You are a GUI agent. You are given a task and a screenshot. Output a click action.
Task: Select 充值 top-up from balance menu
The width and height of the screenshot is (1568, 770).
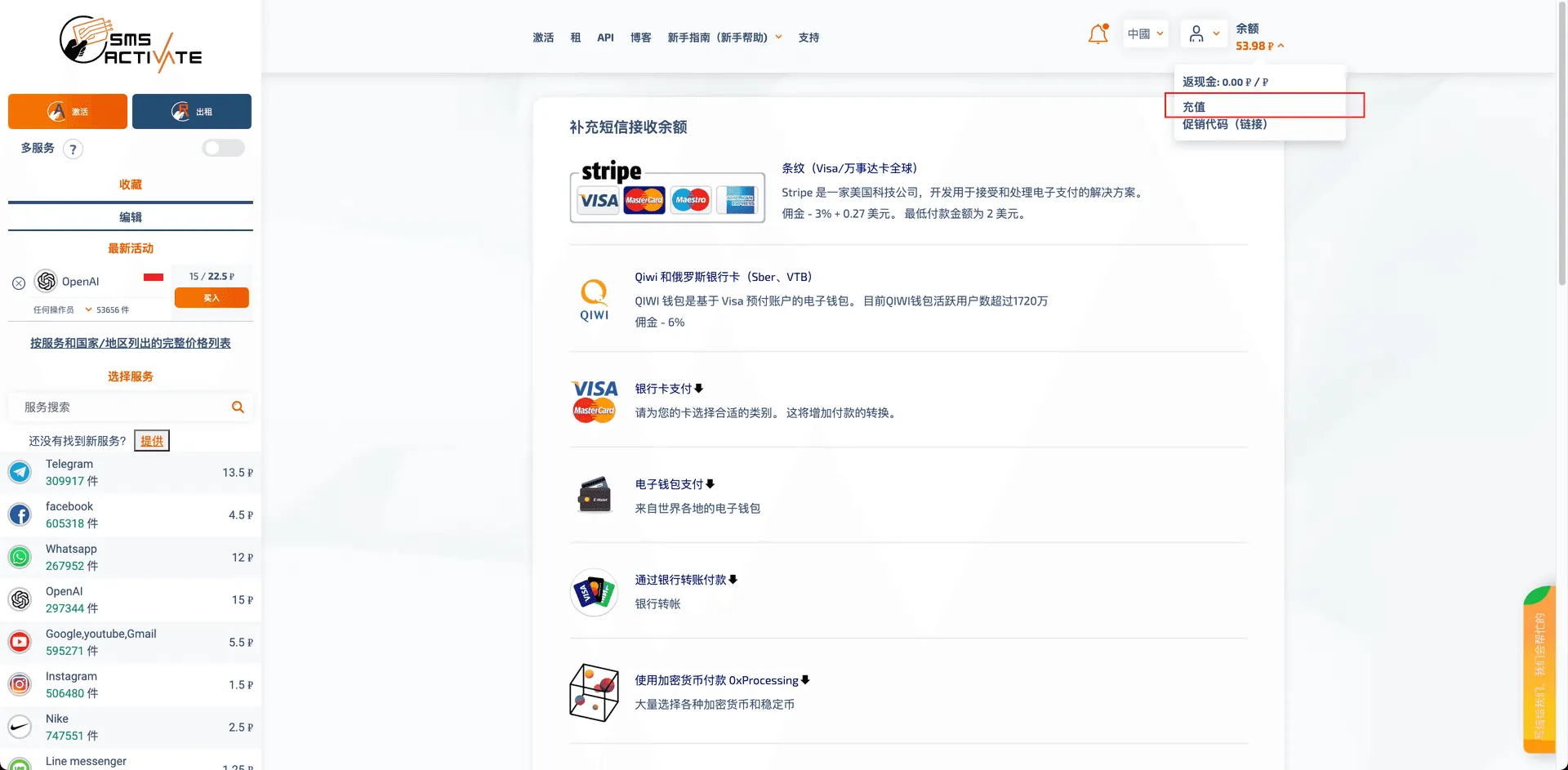click(x=1194, y=106)
